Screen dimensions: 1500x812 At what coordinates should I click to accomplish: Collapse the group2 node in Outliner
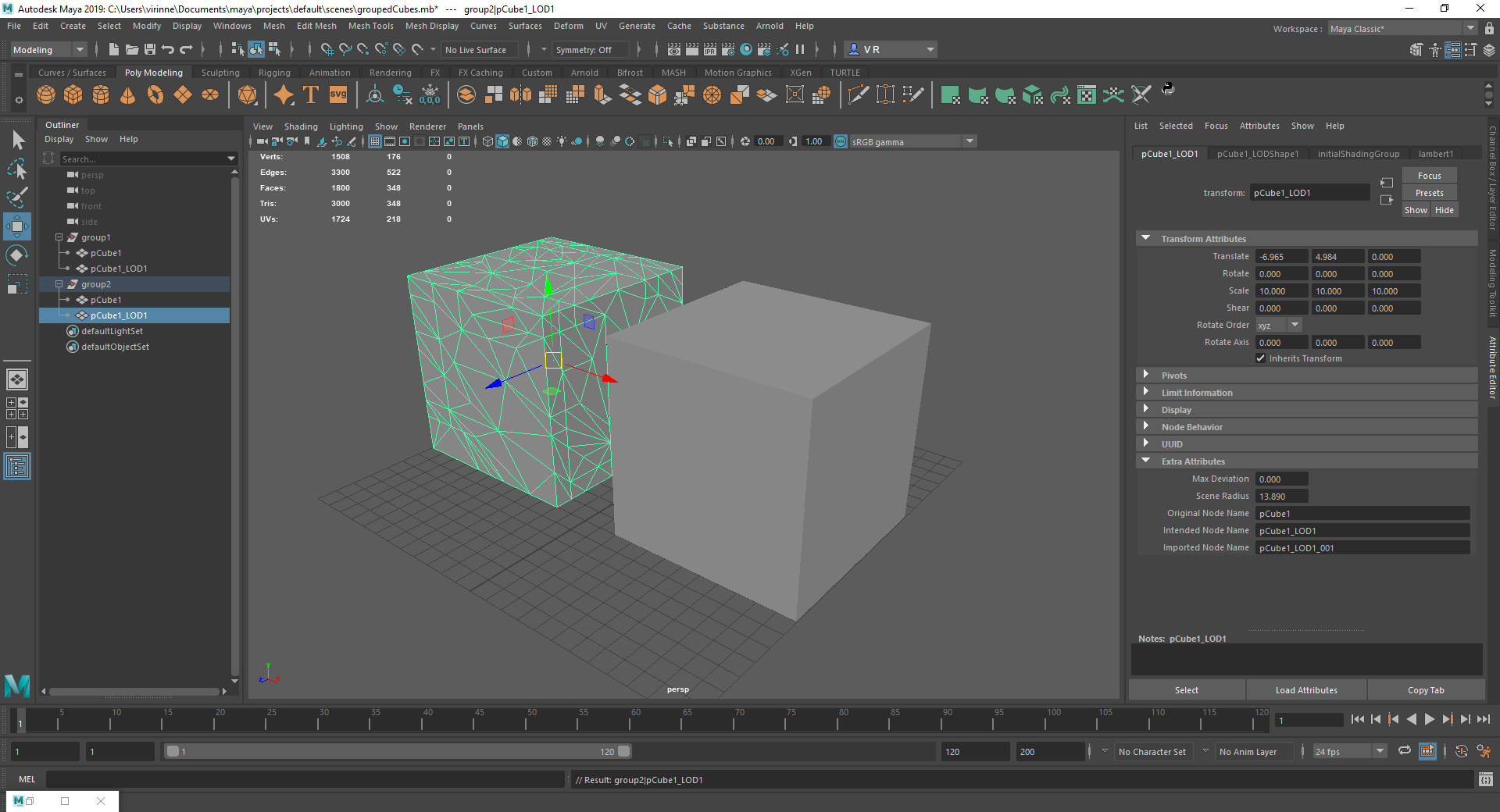coord(59,284)
